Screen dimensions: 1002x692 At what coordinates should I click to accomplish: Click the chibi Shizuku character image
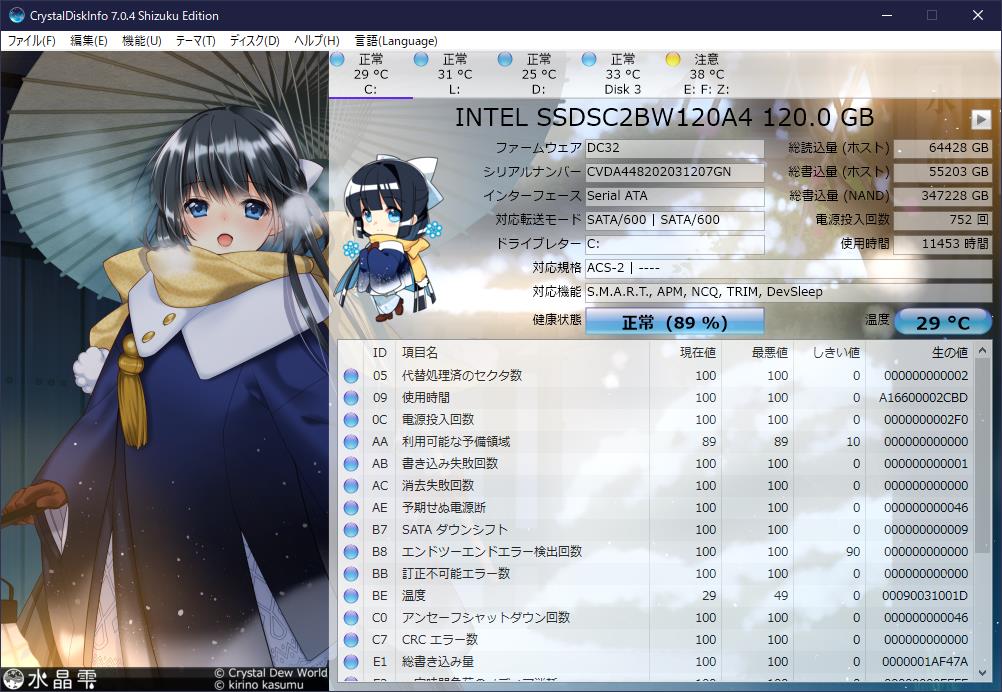pyautogui.click(x=391, y=237)
